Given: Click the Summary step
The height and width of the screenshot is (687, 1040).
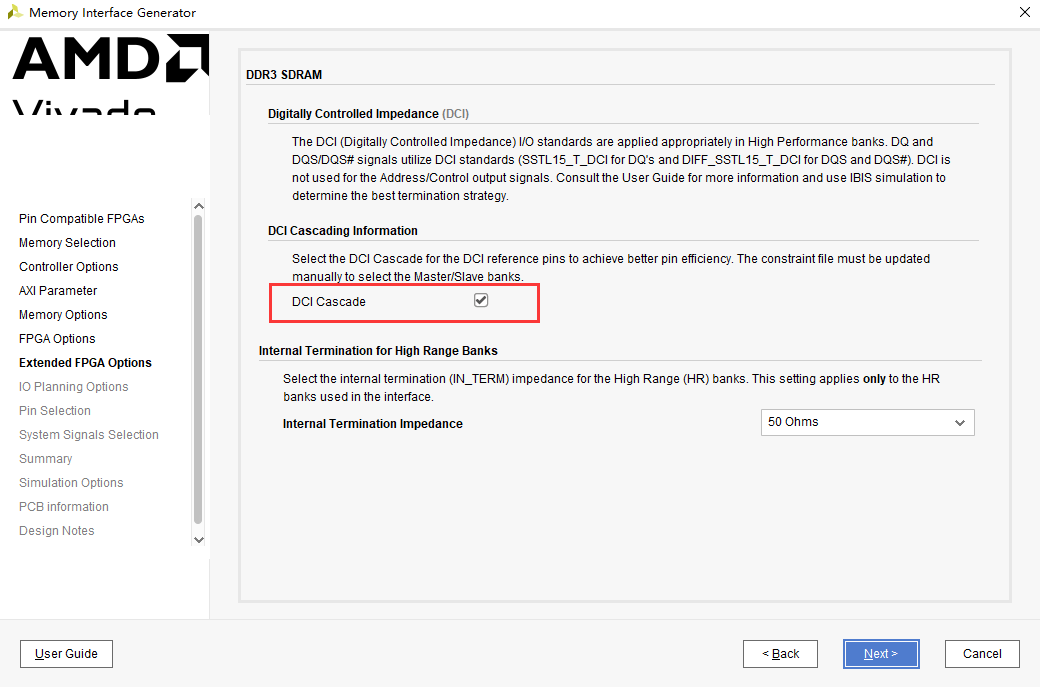Looking at the screenshot, I should tap(45, 458).
